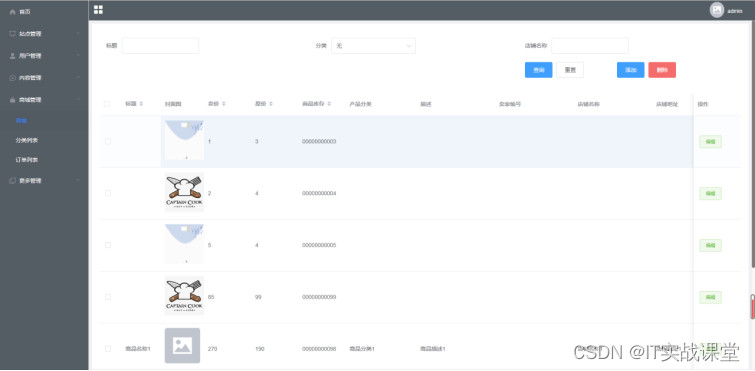Click the 商品描述1 description cell
The height and width of the screenshot is (371, 755).
tap(433, 349)
